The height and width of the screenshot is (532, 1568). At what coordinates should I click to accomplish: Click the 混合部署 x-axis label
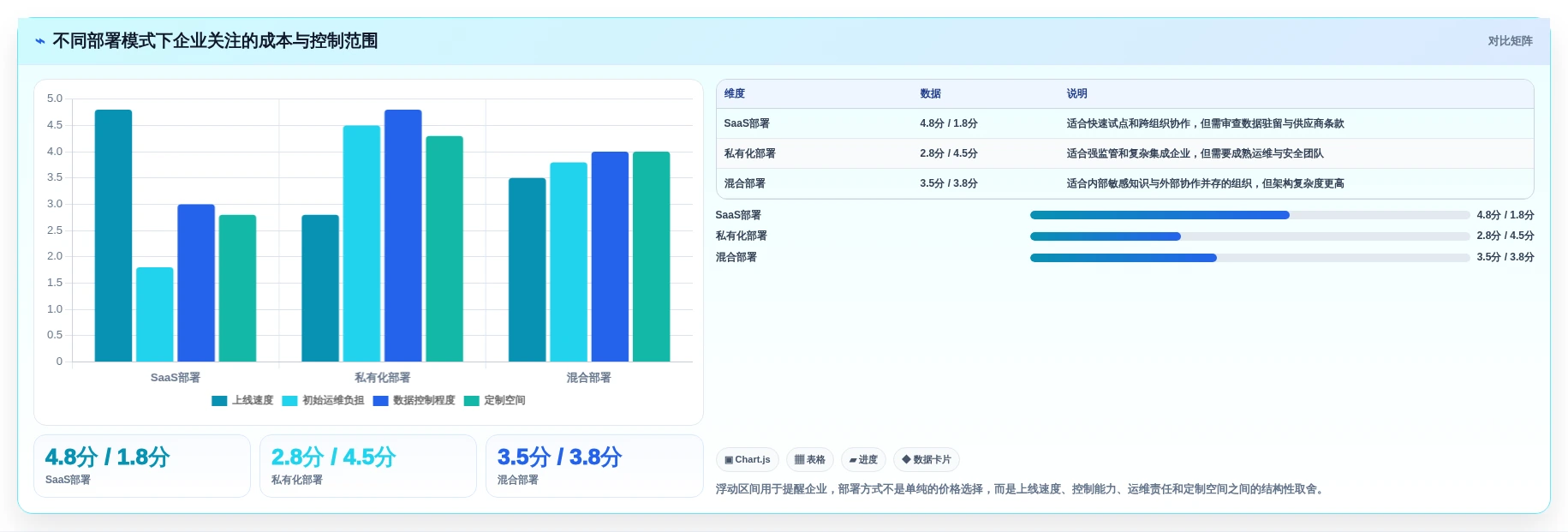click(589, 378)
